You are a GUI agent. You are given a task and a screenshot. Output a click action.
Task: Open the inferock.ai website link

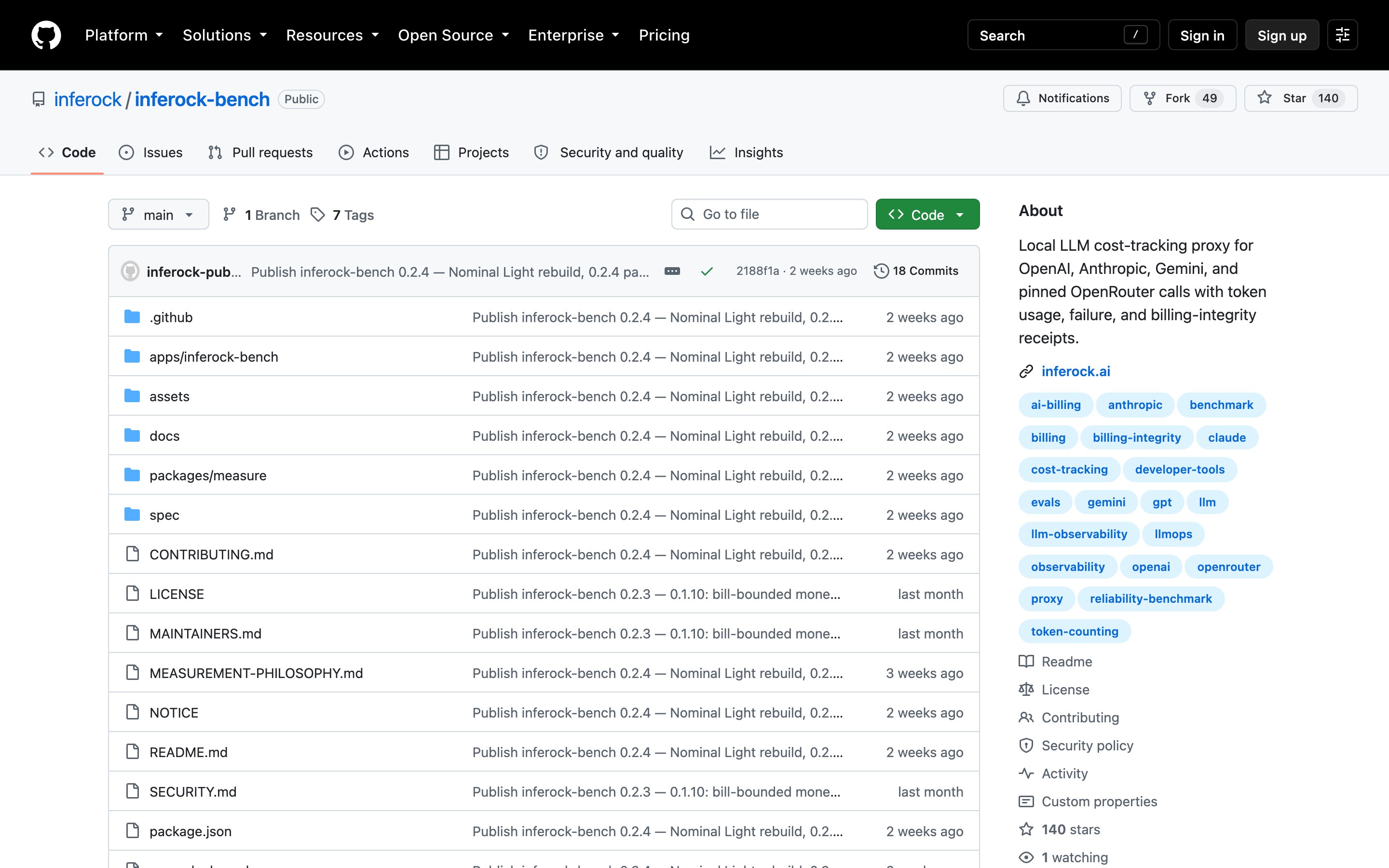coord(1076,371)
